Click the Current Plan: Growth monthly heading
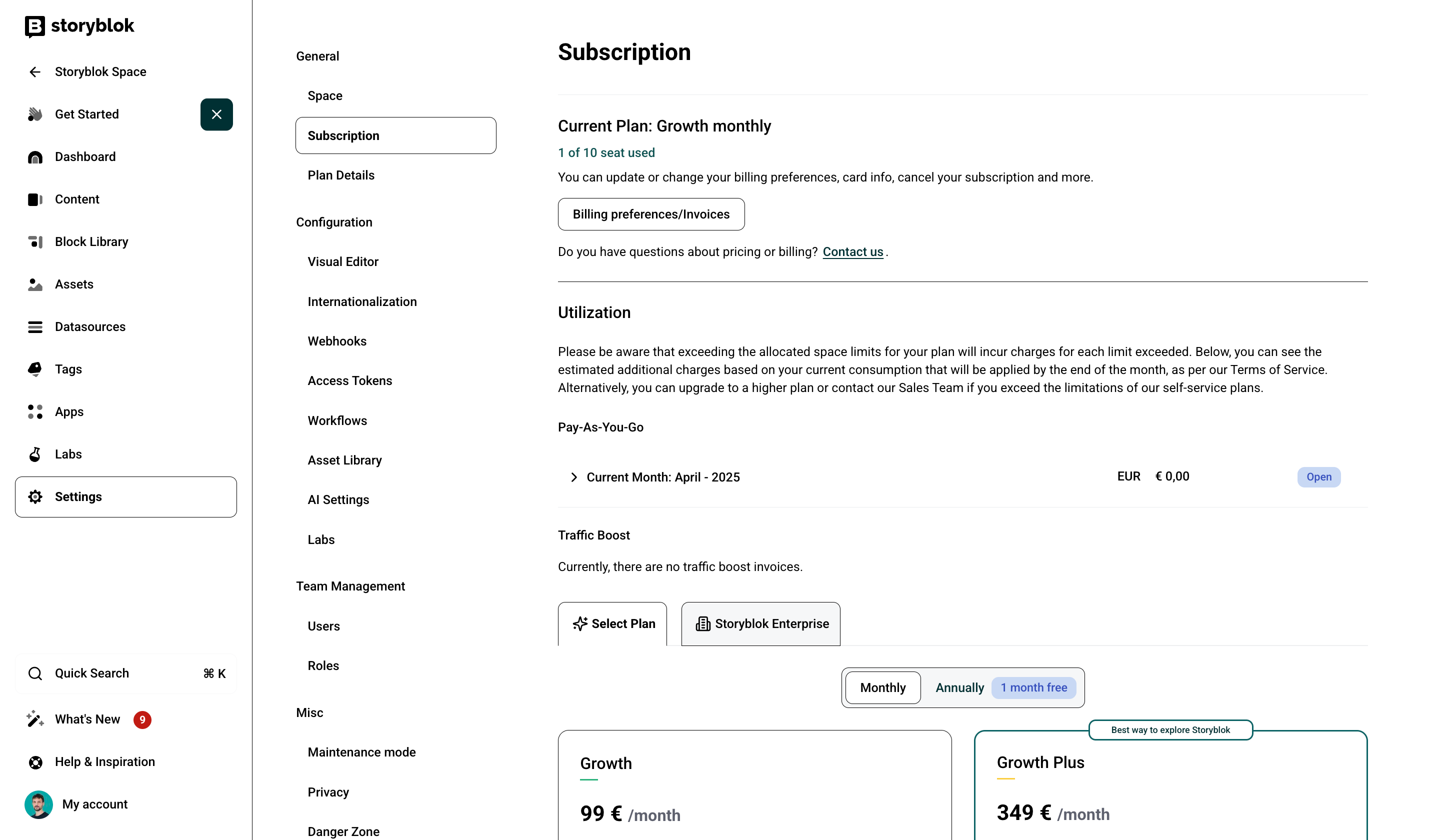Image resolution: width=1440 pixels, height=840 pixels. coord(664,125)
